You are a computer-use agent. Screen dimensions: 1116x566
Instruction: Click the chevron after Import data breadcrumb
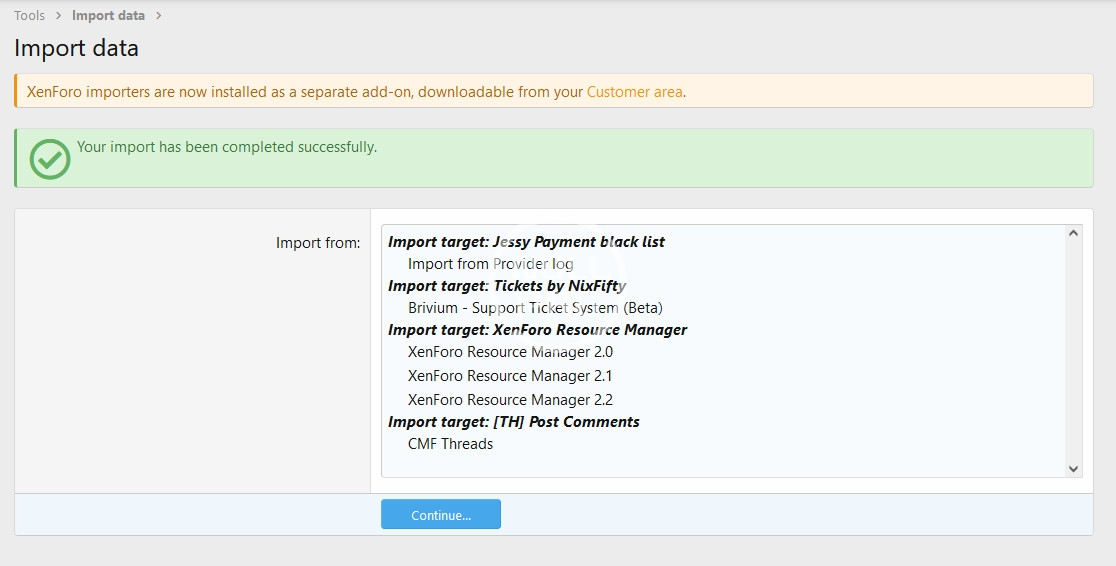pos(159,16)
